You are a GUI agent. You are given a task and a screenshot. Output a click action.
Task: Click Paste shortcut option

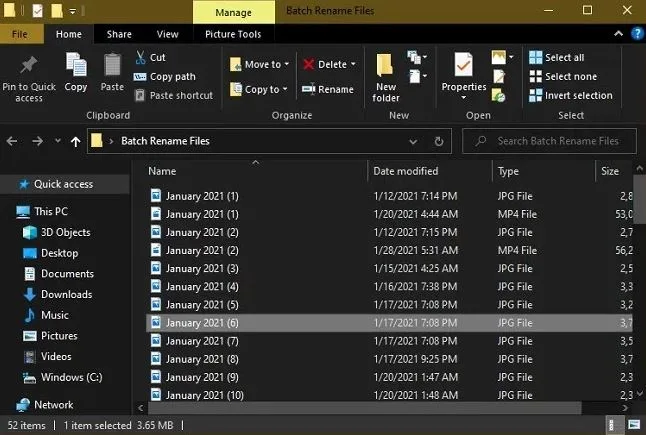click(x=174, y=96)
